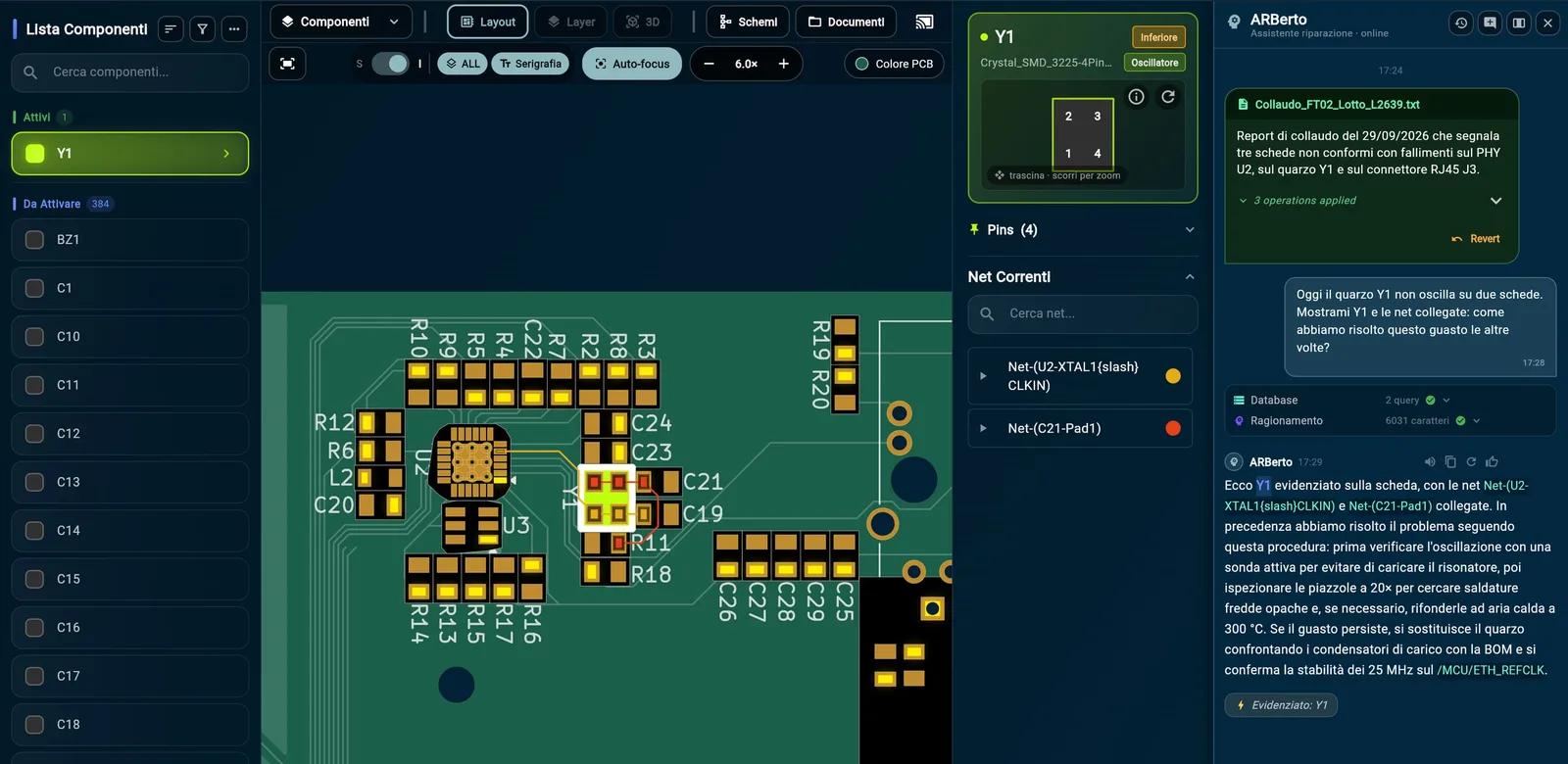Check the C12 component checkbox
This screenshot has width=1568, height=764.
[34, 434]
